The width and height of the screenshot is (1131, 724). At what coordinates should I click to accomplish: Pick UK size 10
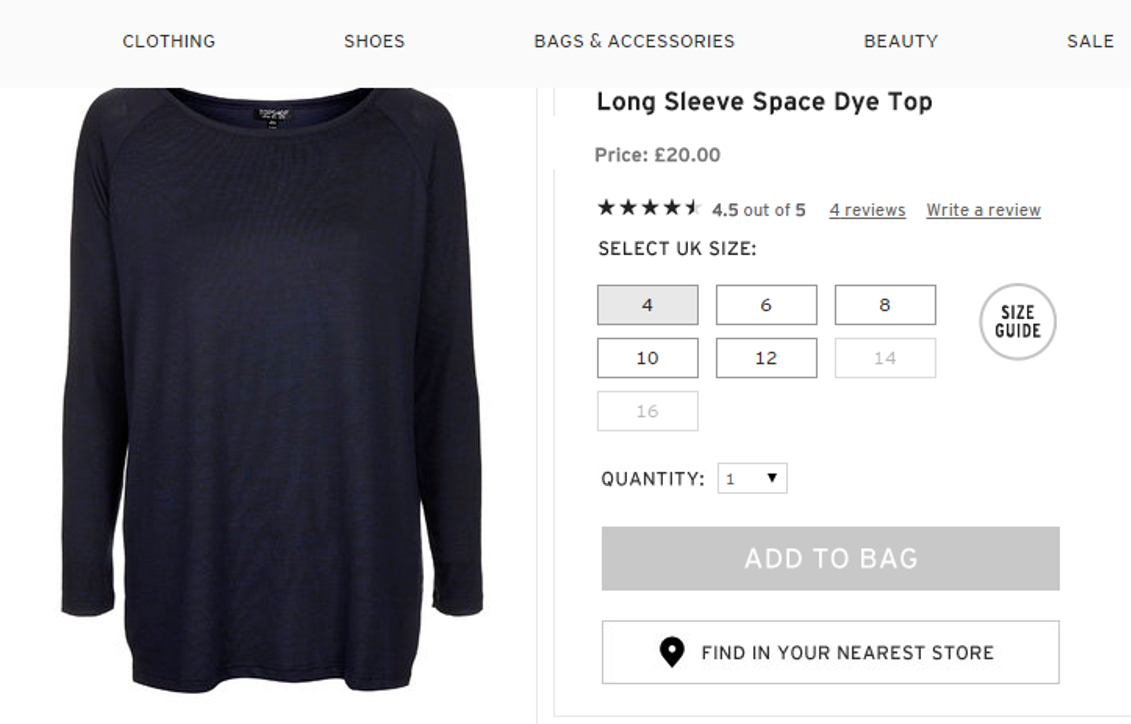[x=647, y=358]
